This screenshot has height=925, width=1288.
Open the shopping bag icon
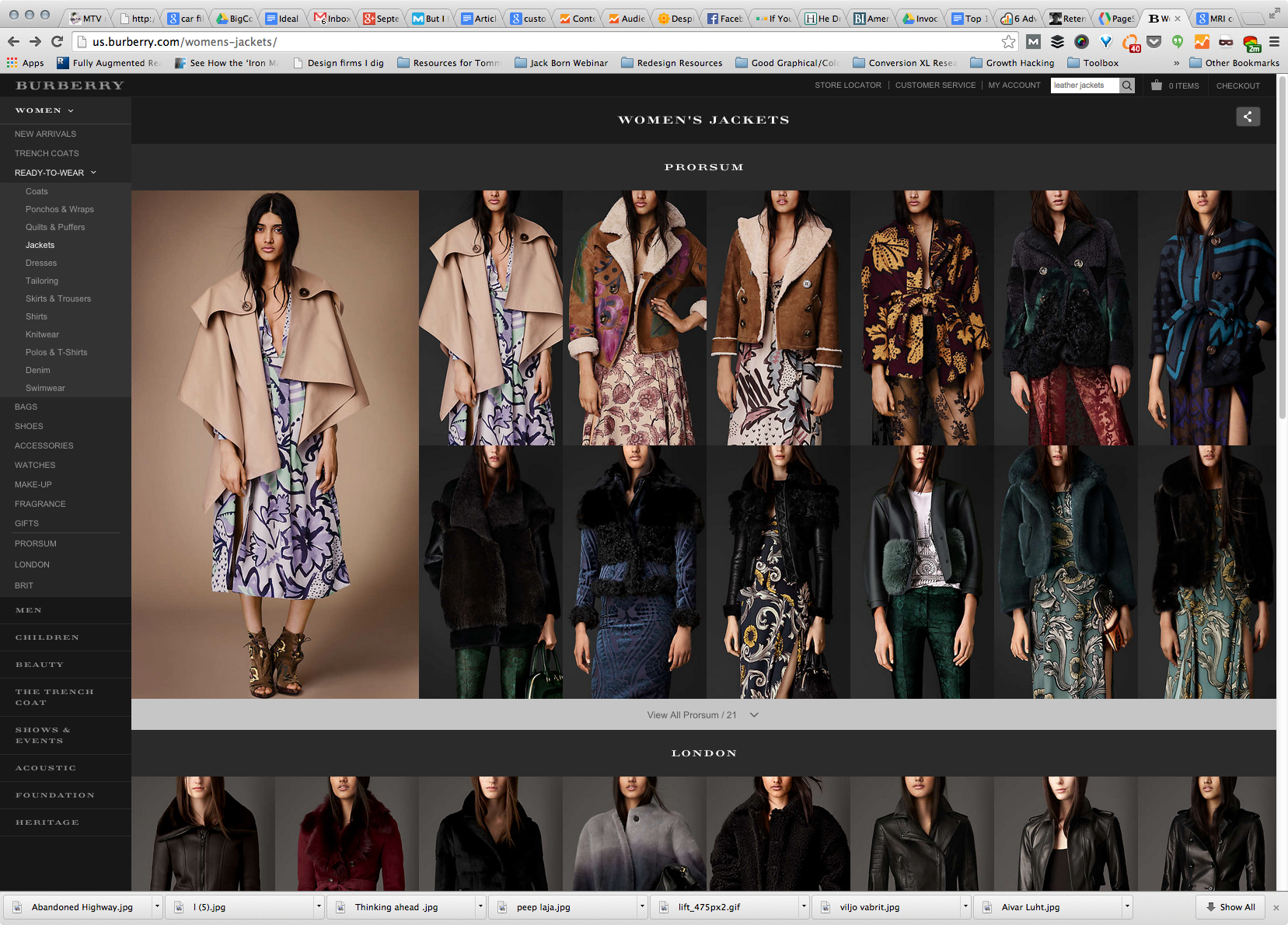(1157, 85)
